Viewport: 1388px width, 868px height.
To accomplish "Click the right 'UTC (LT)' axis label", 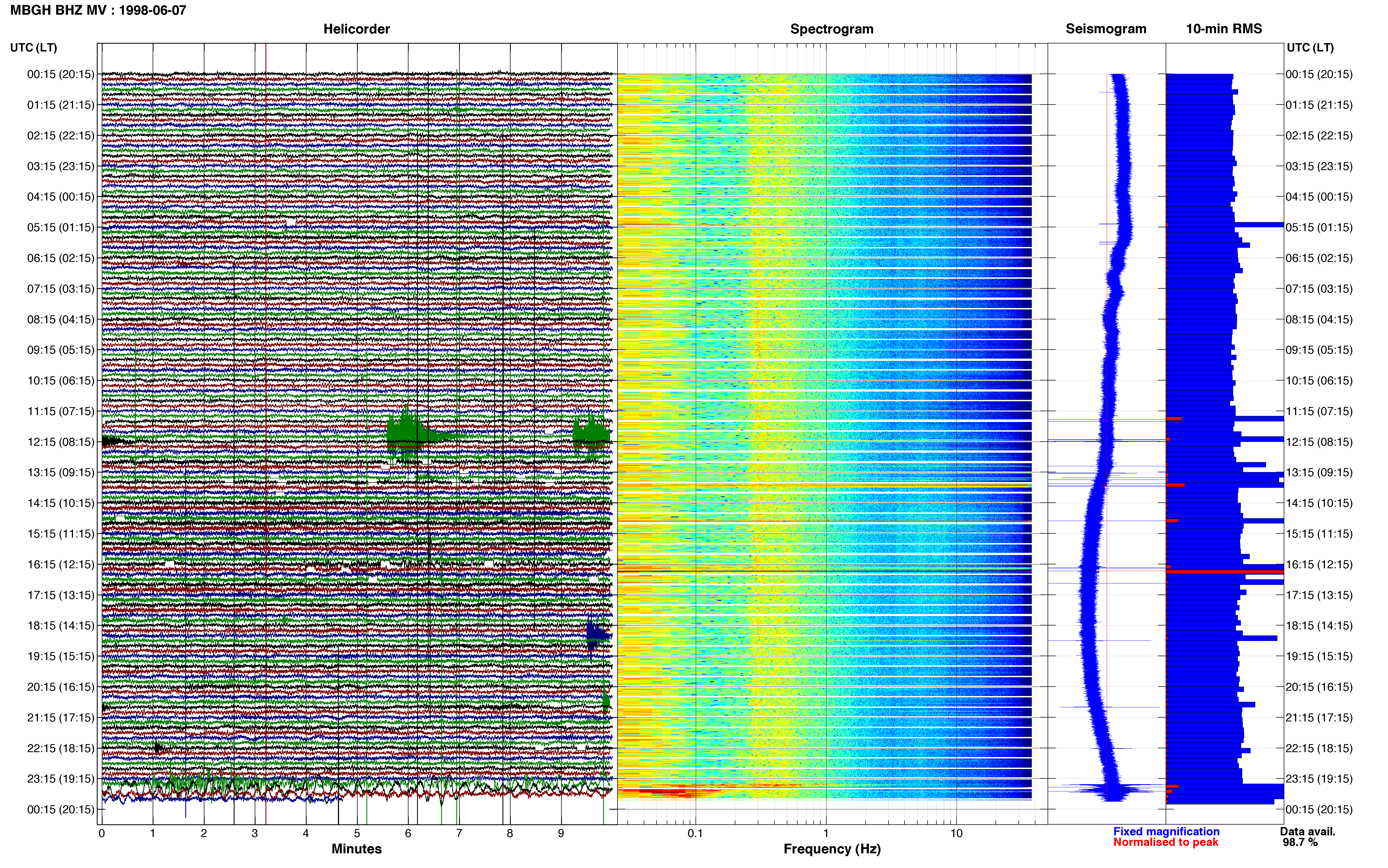I will pyautogui.click(x=1310, y=48).
